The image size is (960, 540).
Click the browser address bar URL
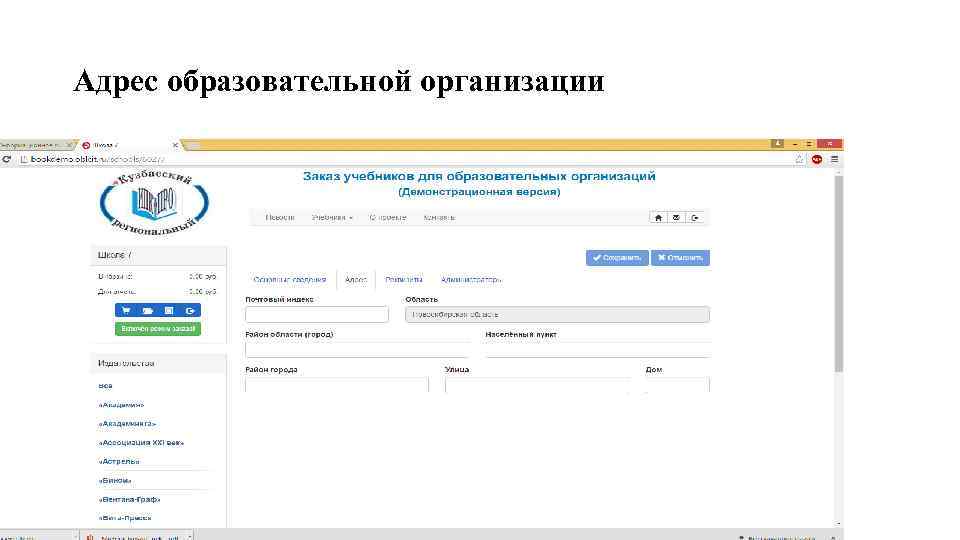pyautogui.click(x=97, y=159)
